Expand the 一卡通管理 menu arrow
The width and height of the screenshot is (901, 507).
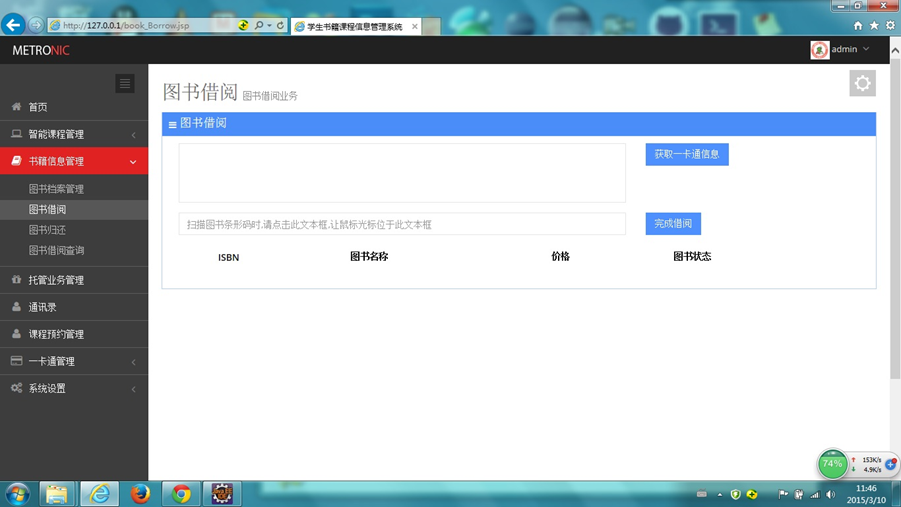click(x=133, y=362)
